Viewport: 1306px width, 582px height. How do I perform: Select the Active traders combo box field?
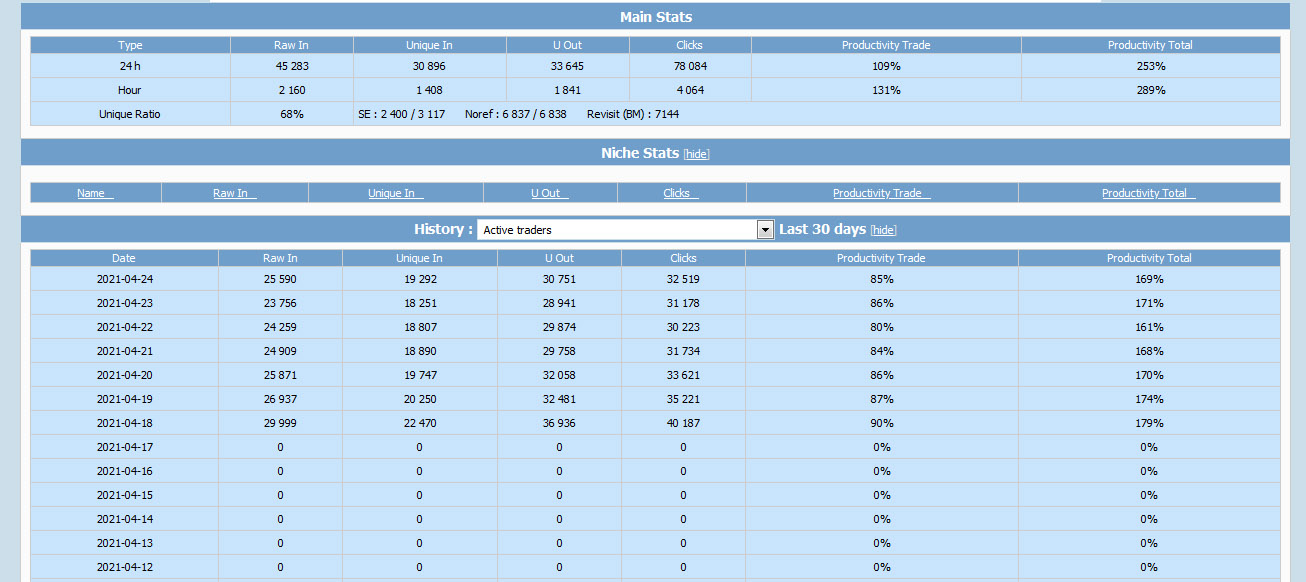(x=626, y=230)
